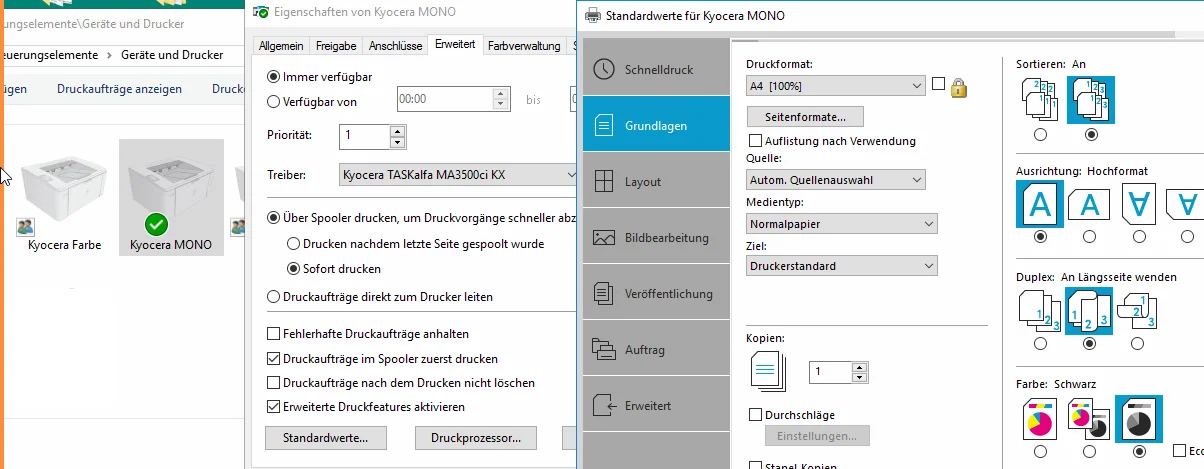Open the Treiber driver dropdown

[457, 175]
